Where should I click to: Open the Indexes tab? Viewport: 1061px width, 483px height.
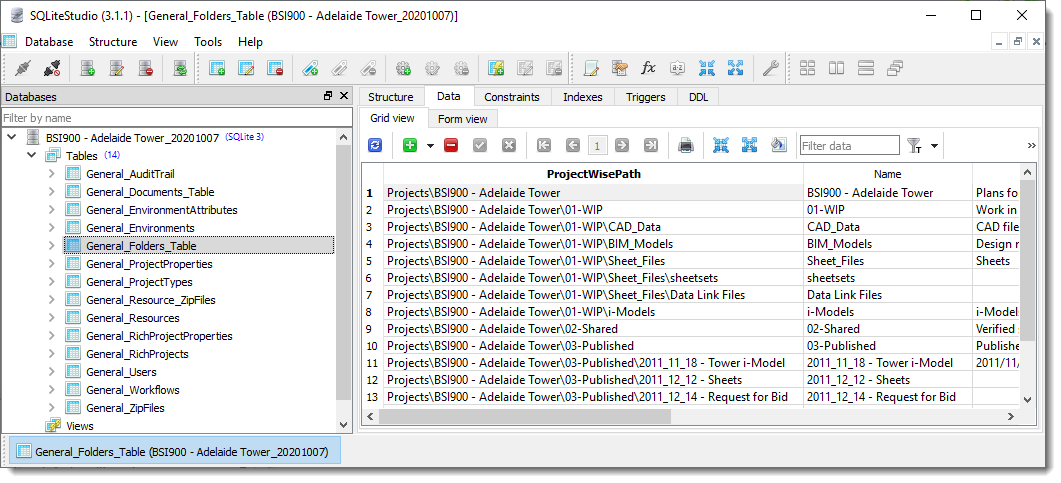pyautogui.click(x=583, y=97)
